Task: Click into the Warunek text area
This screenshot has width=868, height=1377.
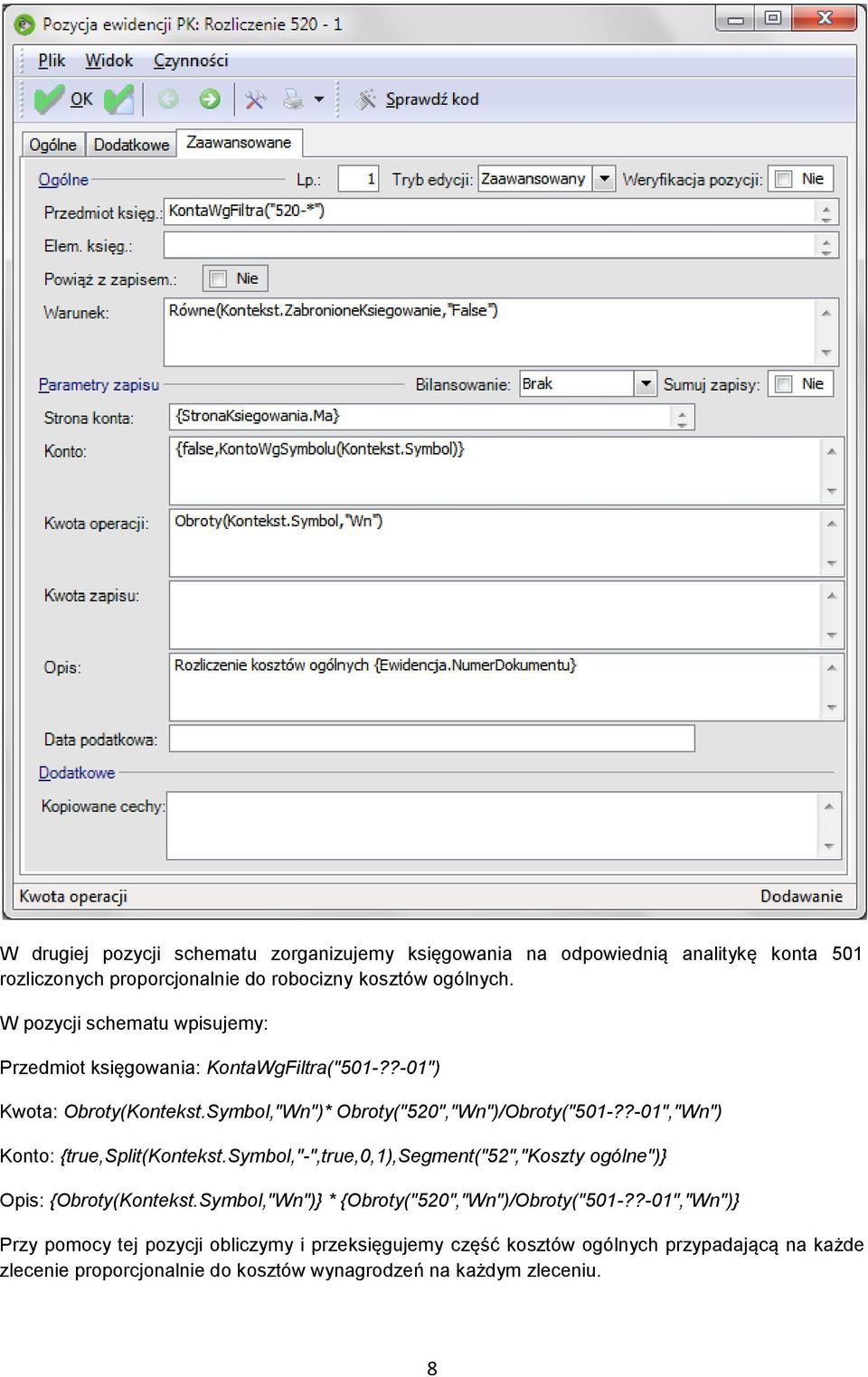Action: tap(491, 332)
